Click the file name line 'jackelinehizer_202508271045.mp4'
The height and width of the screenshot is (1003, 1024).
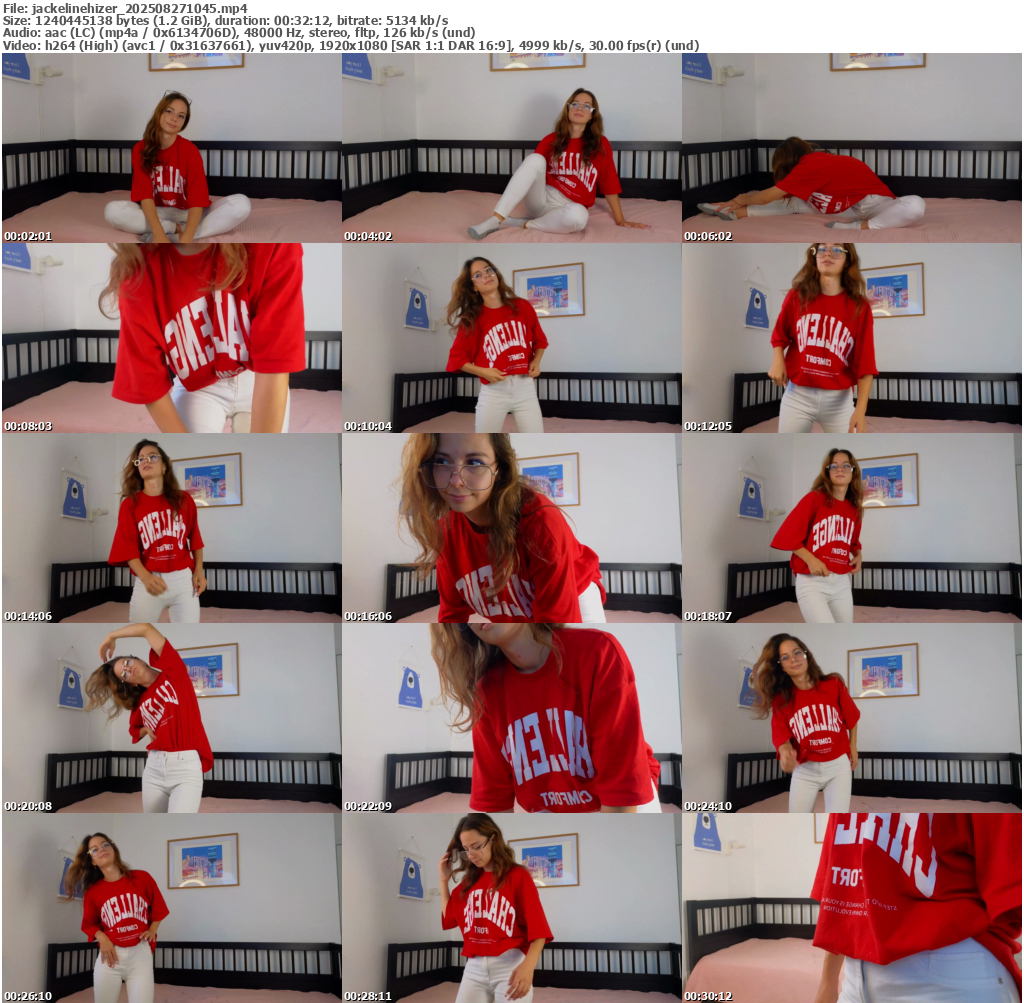[125, 8]
